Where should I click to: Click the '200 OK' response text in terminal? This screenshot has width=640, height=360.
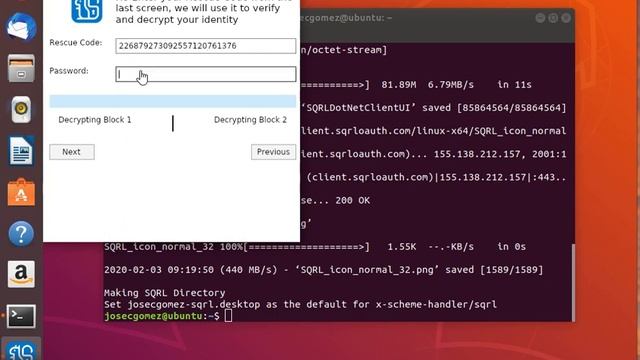[x=353, y=200]
